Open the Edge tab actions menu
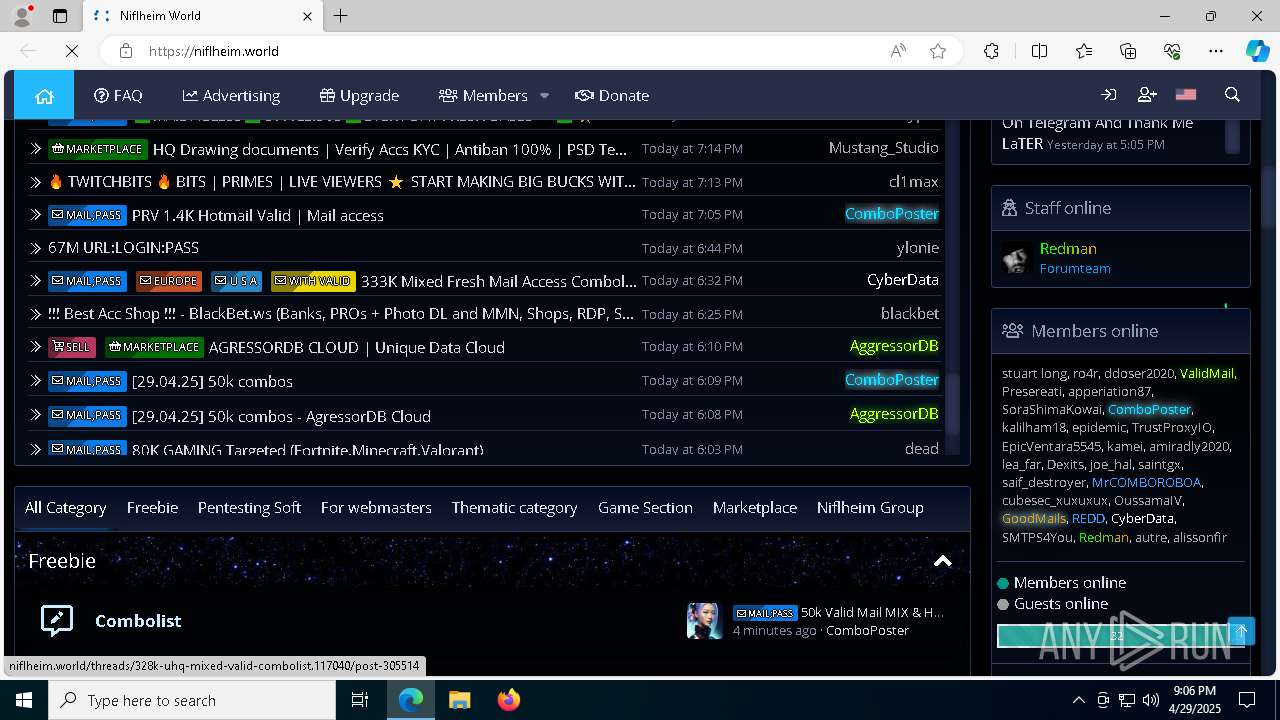1280x720 pixels. [x=60, y=16]
